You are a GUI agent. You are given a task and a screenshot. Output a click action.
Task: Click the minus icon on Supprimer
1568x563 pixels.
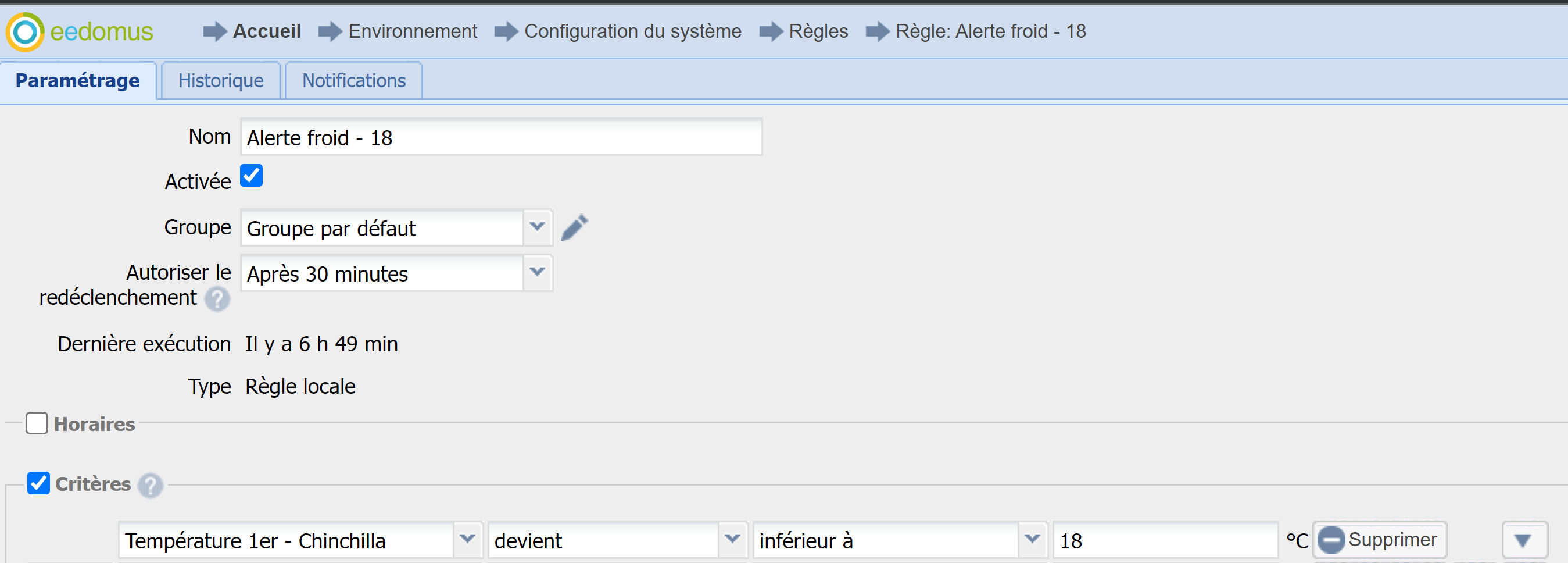click(1331, 540)
